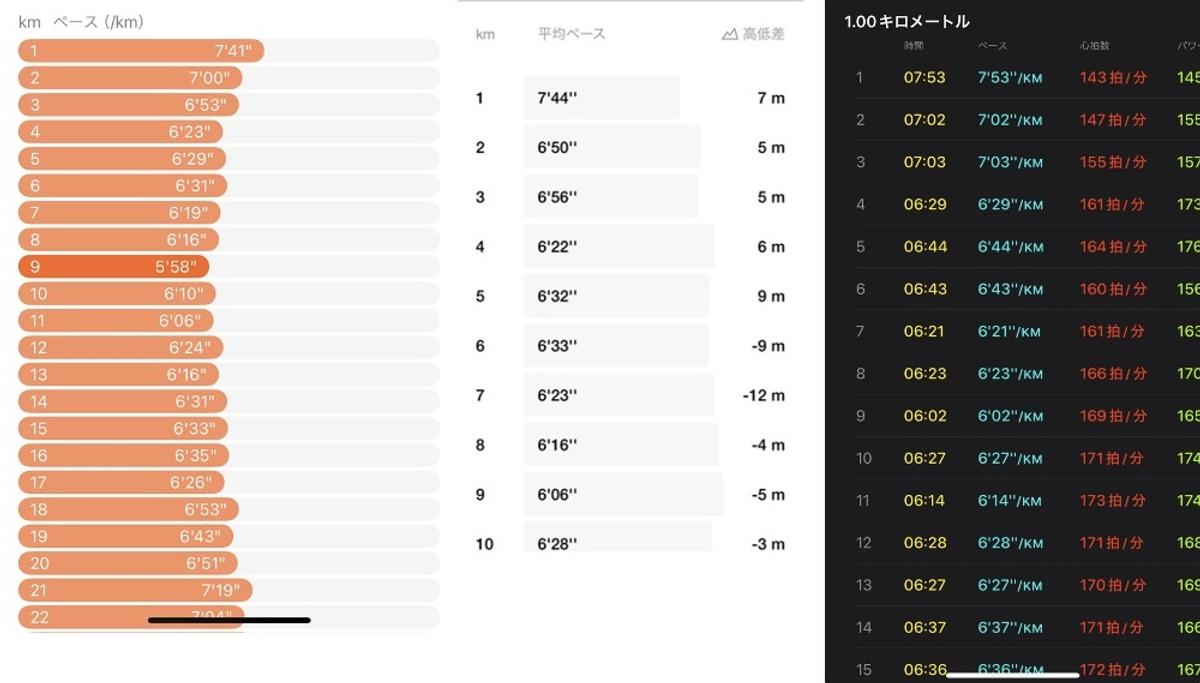Select the km 18 bar showing 6'53"
Viewport: 1200px width, 683px height.
pos(128,509)
